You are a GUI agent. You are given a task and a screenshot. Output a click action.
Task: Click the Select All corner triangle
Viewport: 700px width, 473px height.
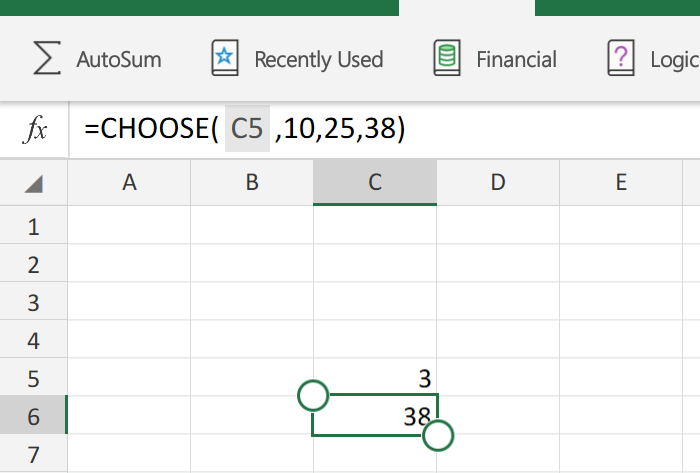click(x=33, y=184)
